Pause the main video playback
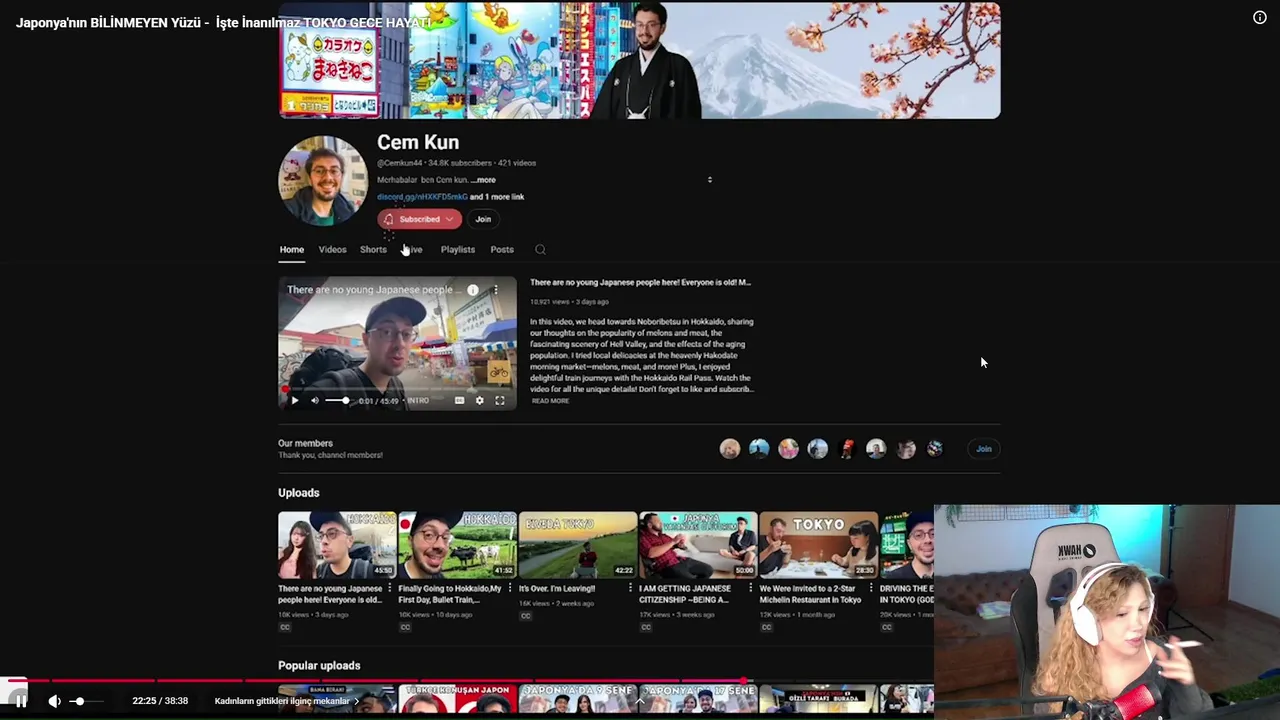Viewport: 1280px width, 720px height. (21, 701)
